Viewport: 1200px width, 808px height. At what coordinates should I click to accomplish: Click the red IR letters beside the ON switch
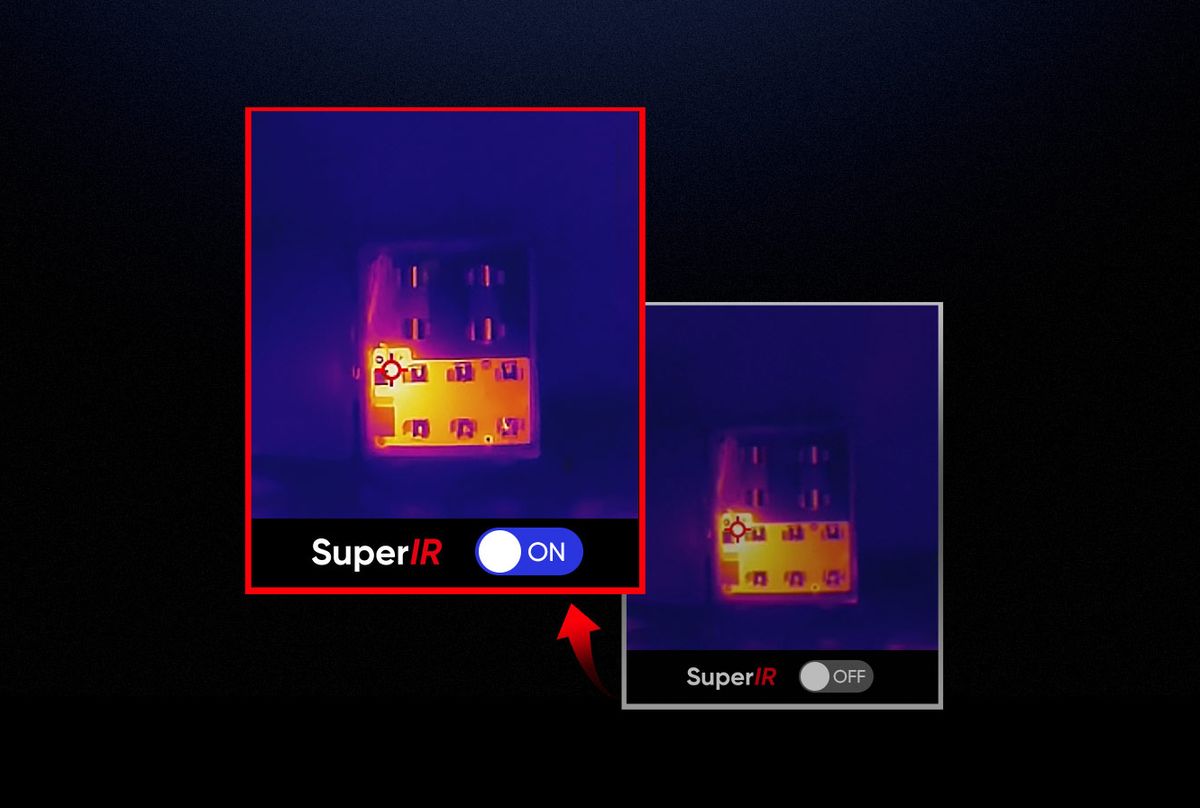[x=422, y=552]
